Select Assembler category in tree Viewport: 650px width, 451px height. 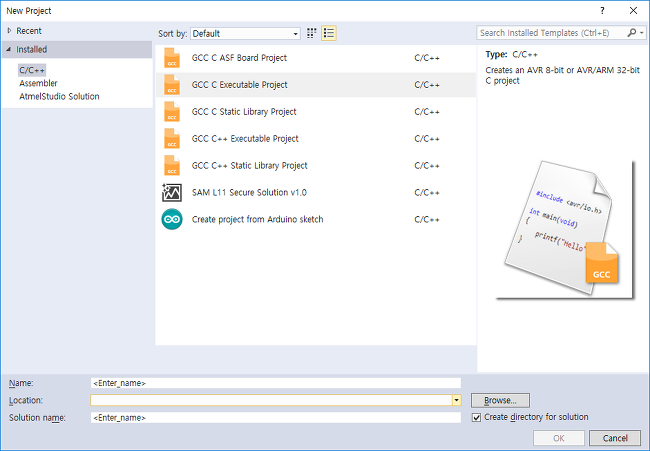38,83
